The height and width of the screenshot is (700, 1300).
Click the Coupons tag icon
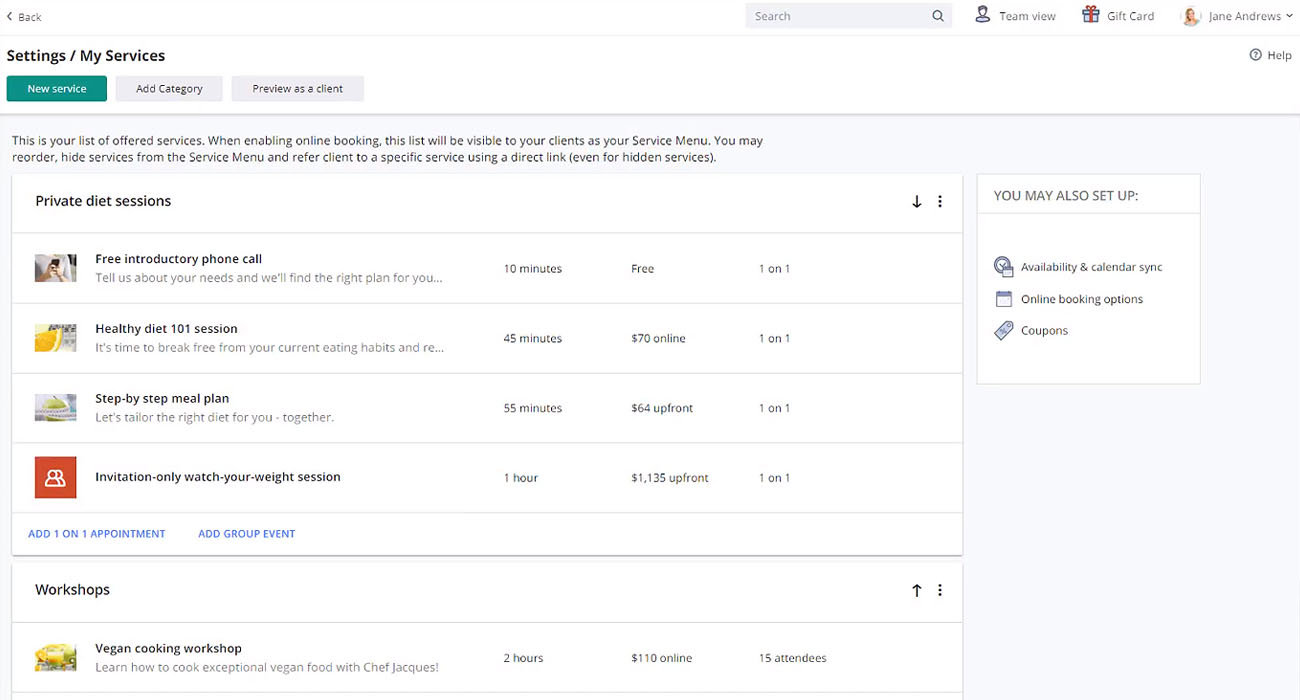[x=1004, y=331]
